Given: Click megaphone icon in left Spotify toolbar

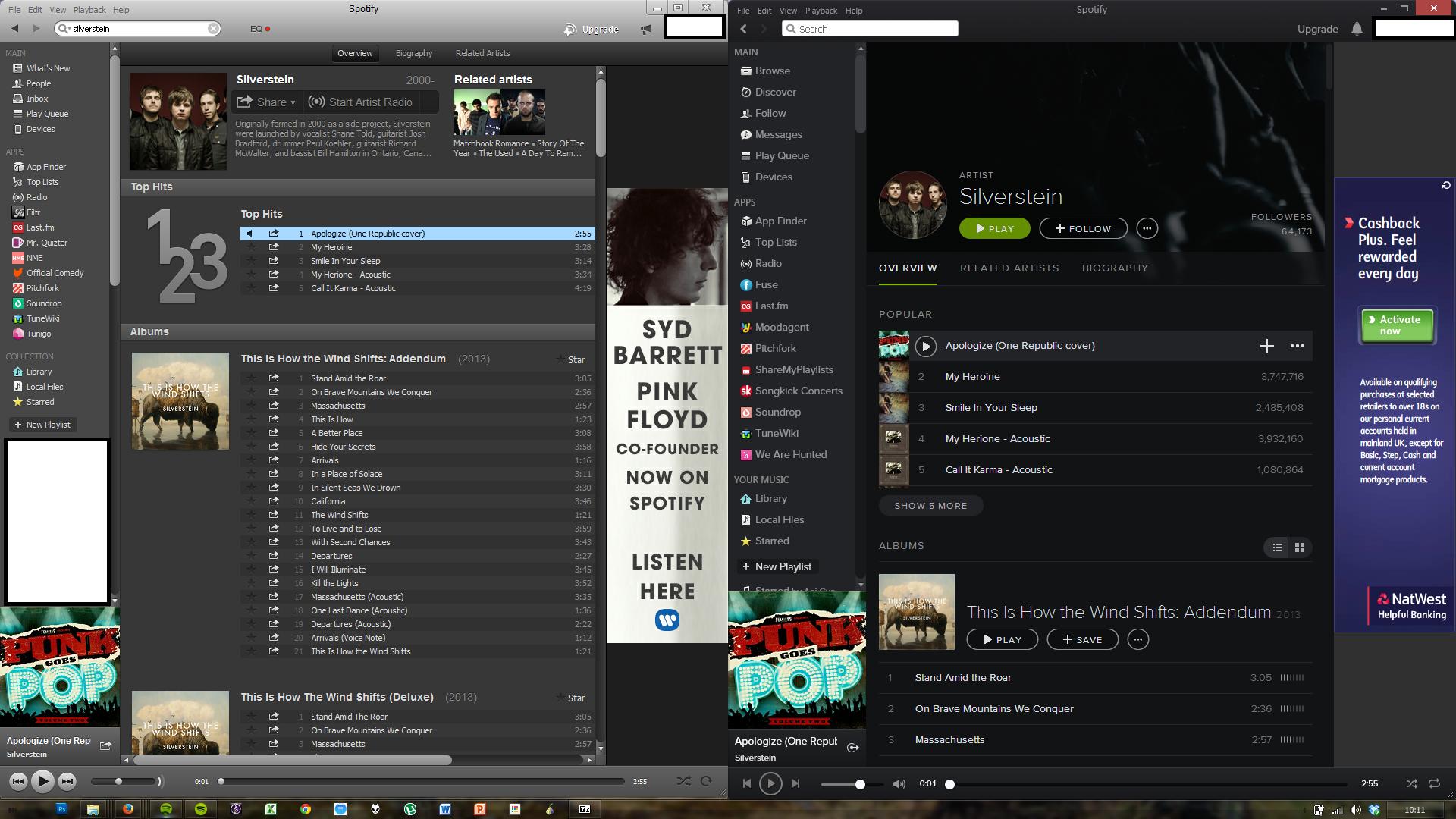Looking at the screenshot, I should tap(646, 29).
